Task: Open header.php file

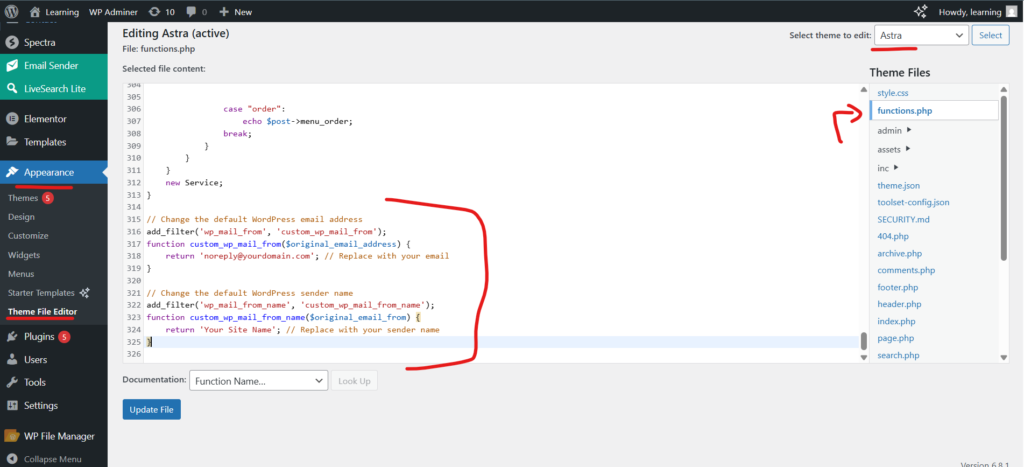Action: coord(899,304)
